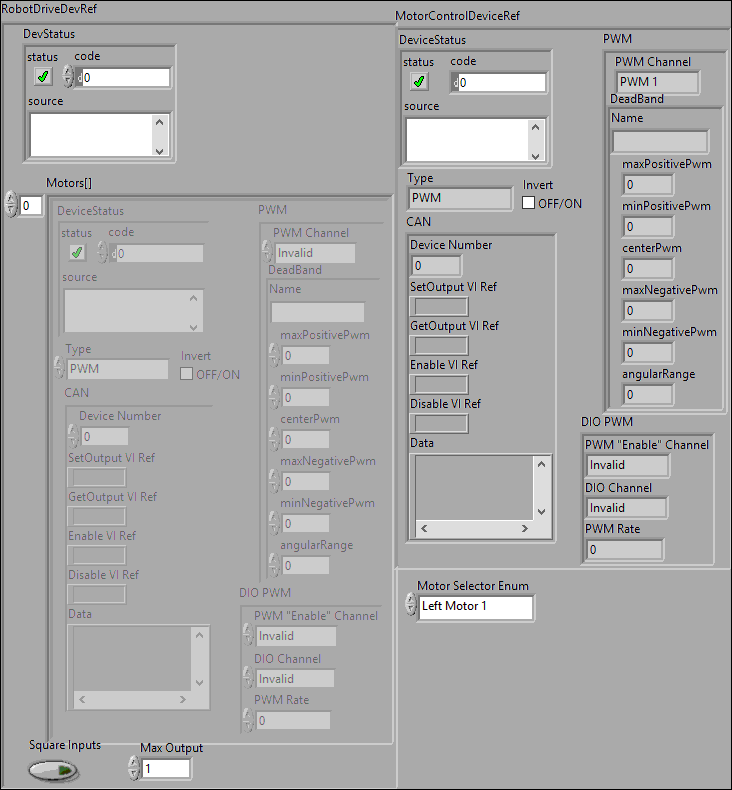Viewport: 732px width, 790px height.
Task: Open the greyed Type PWM selector in Motors
Action: (x=118, y=369)
